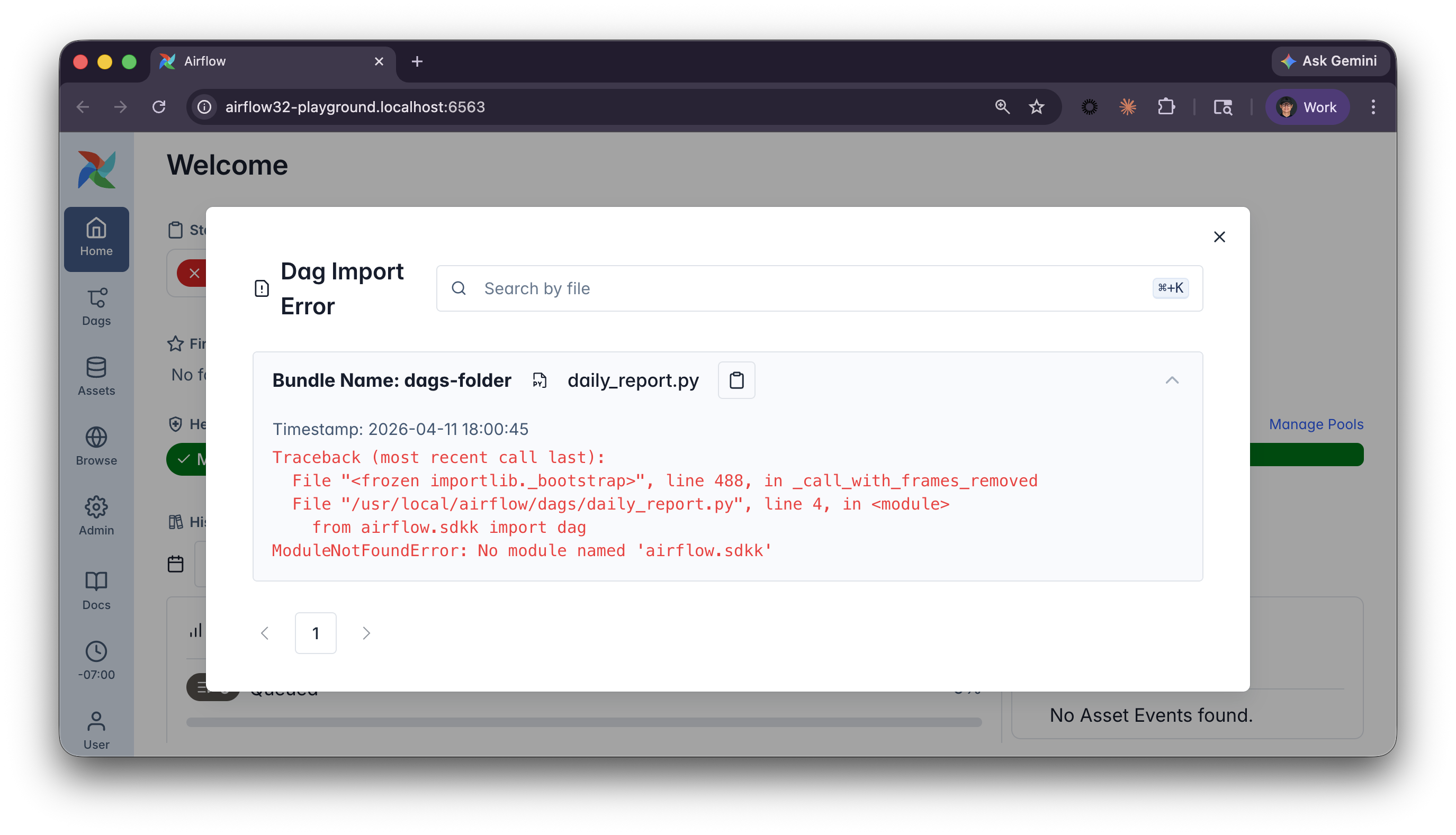Open Chrome three-dot menu
This screenshot has width=1456, height=835.
pos(1373,107)
